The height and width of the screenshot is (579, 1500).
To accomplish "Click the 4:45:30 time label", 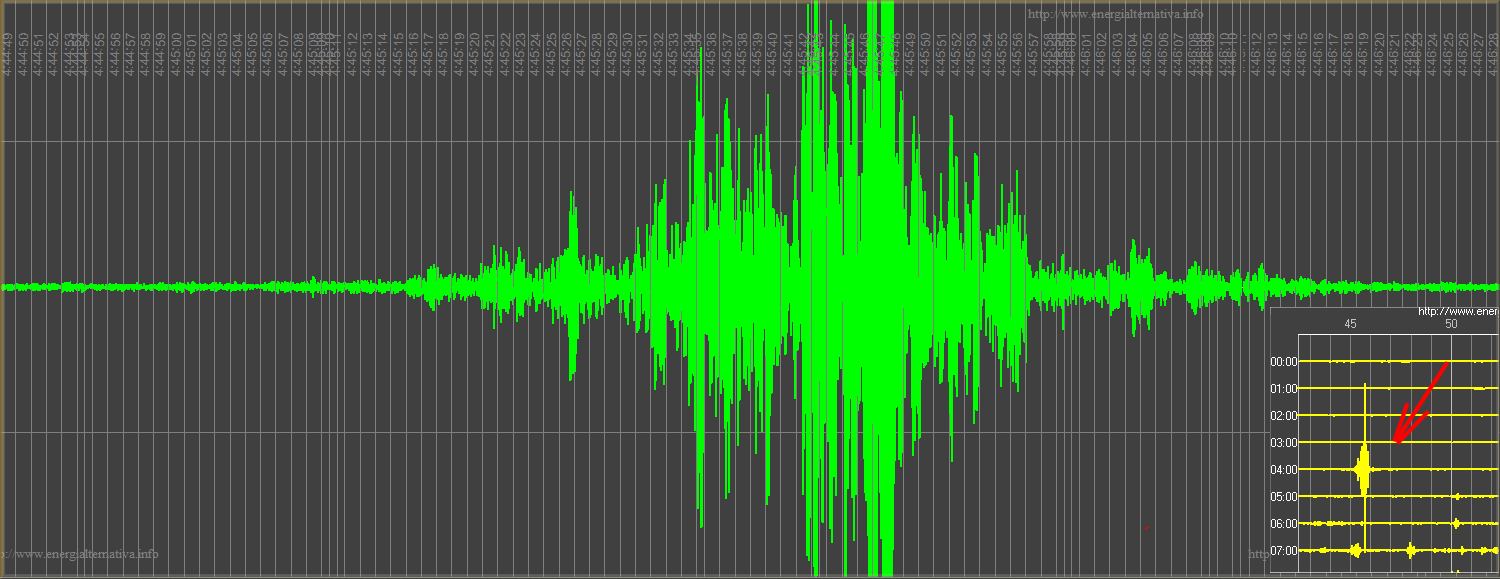I will (627, 54).
